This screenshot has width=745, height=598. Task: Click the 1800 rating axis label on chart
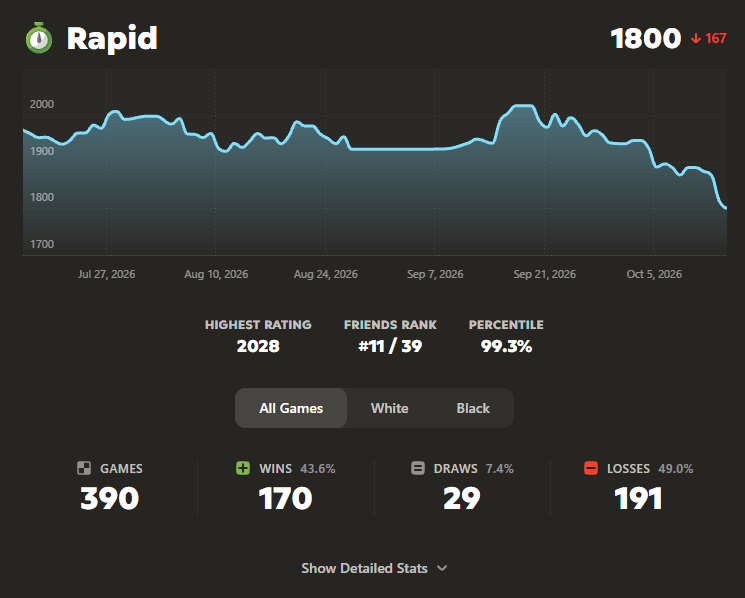pos(42,197)
